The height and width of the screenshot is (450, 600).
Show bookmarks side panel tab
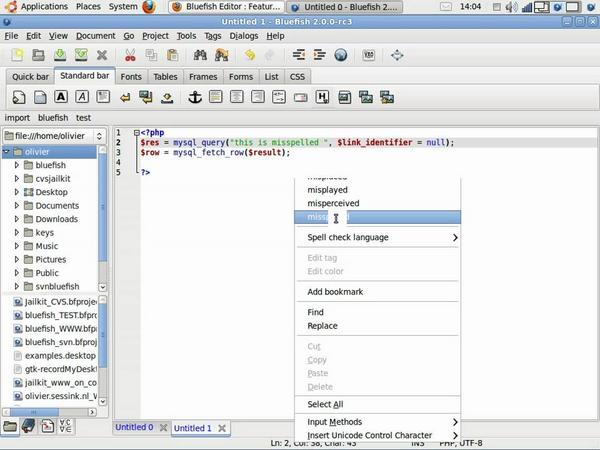coord(28,426)
